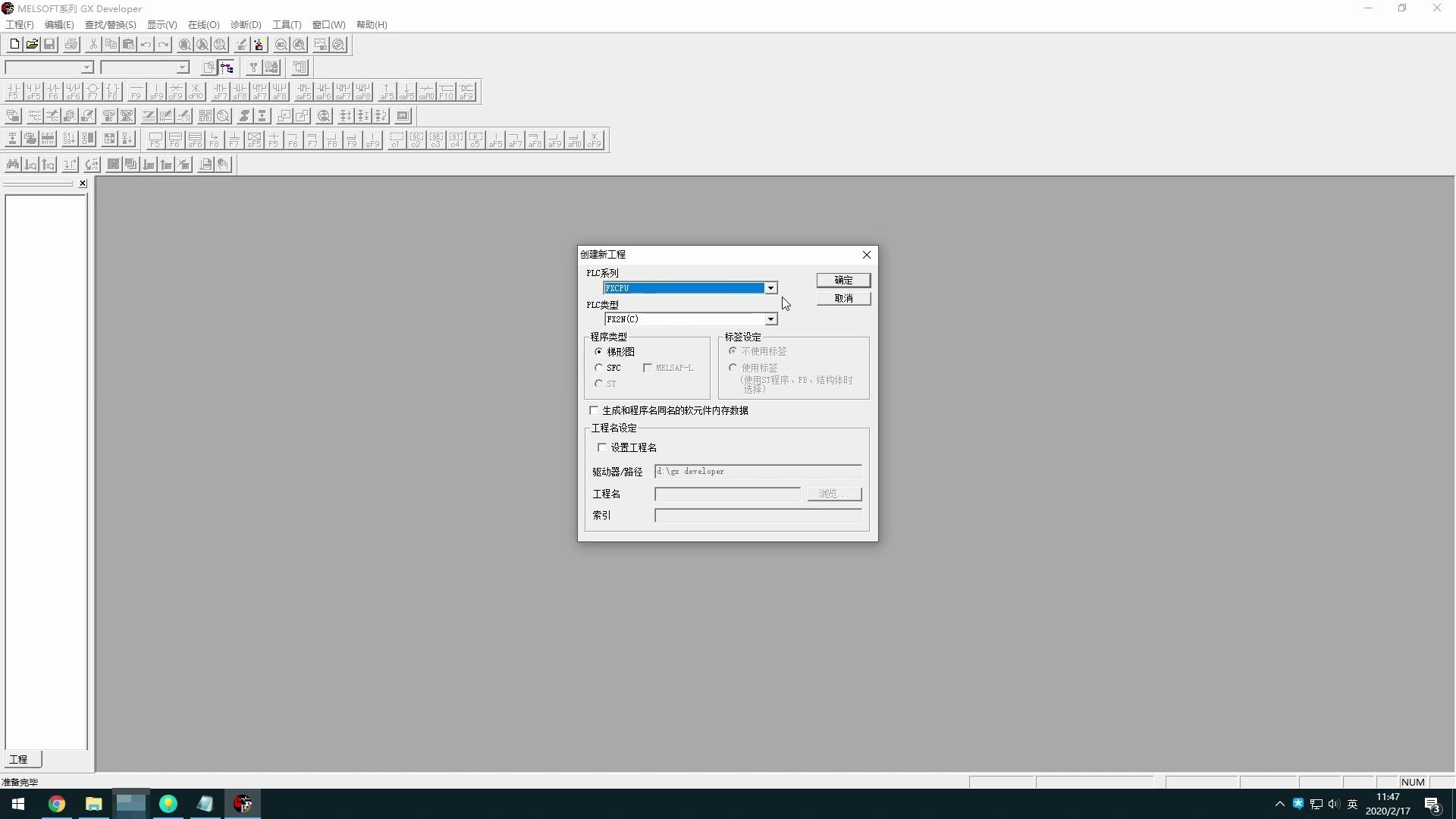Viewport: 1456px width, 819px height.
Task: Open the PLC类型 dropdown showing FX2N(C)
Action: pos(770,319)
